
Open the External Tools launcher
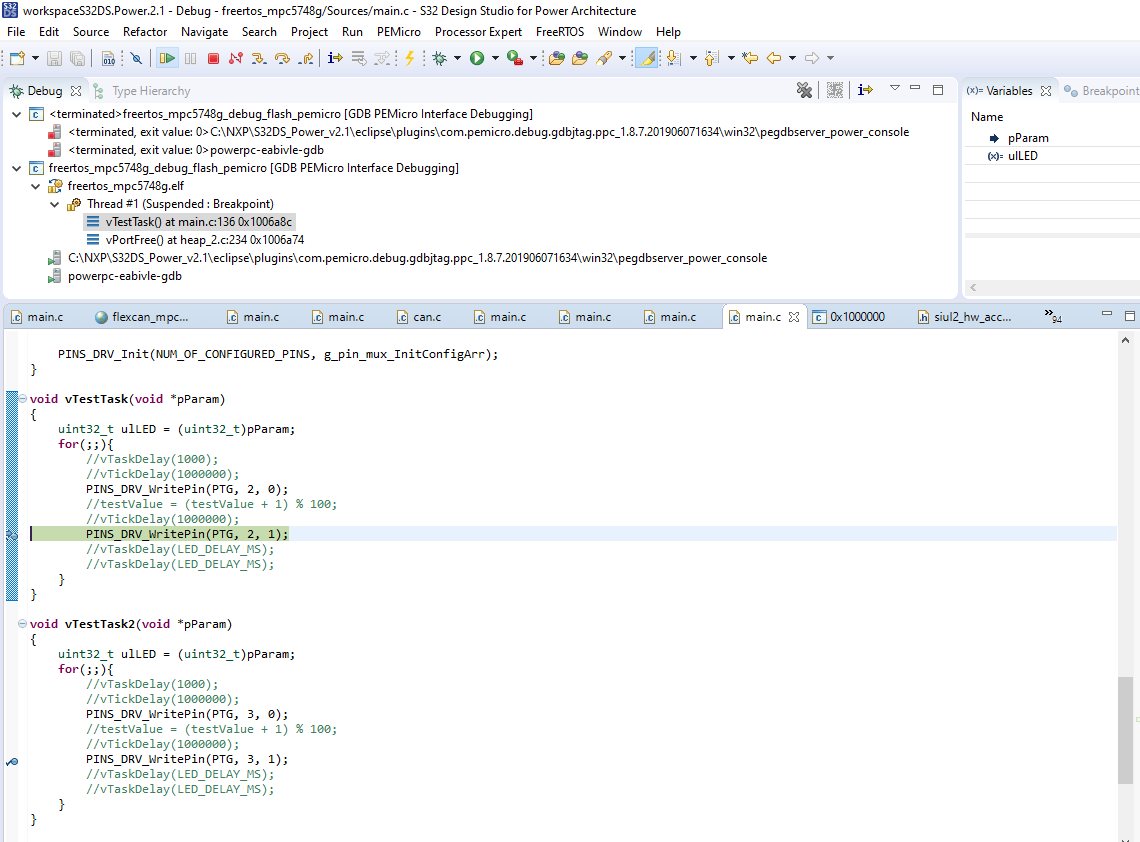click(x=514, y=57)
